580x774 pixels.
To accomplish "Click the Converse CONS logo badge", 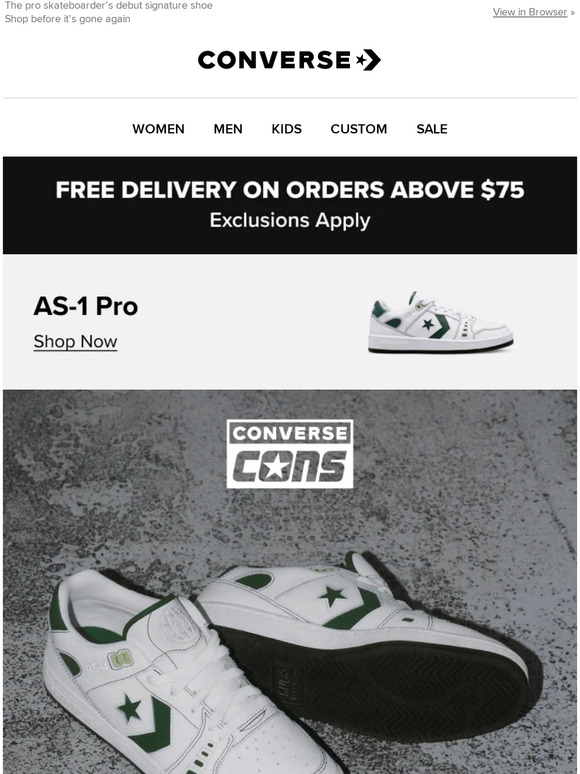I will [x=290, y=454].
